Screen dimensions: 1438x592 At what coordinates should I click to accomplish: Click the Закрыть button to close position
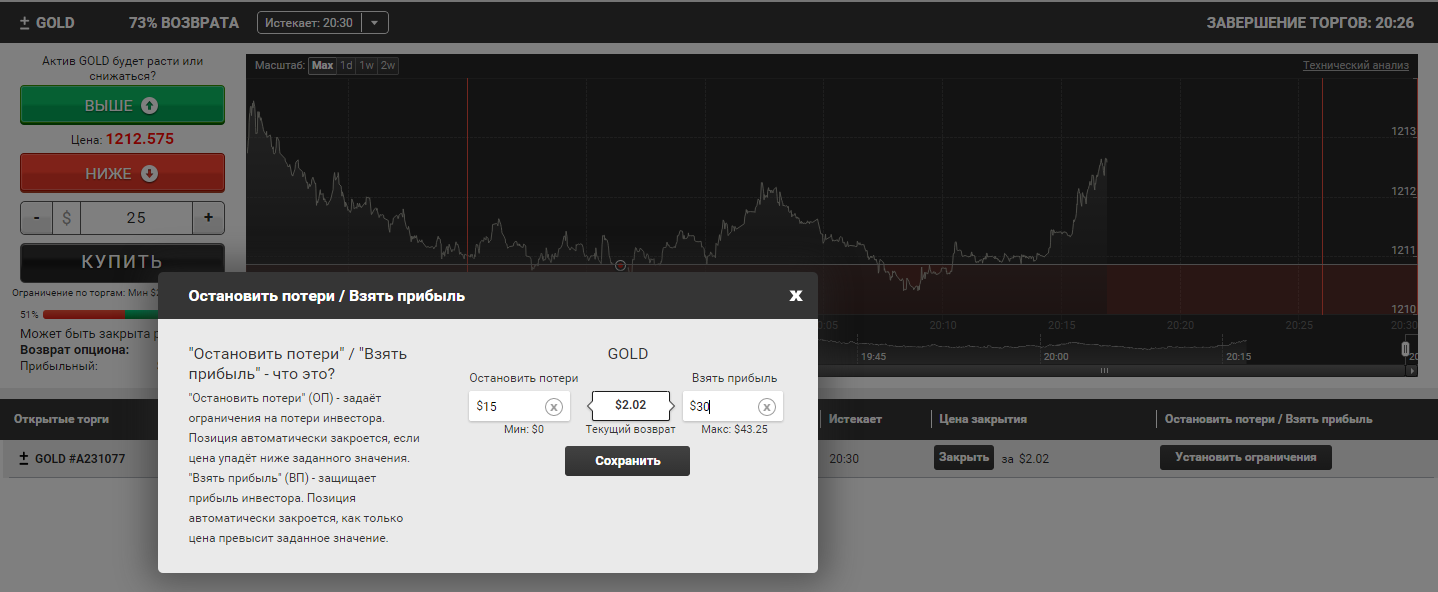[963, 458]
